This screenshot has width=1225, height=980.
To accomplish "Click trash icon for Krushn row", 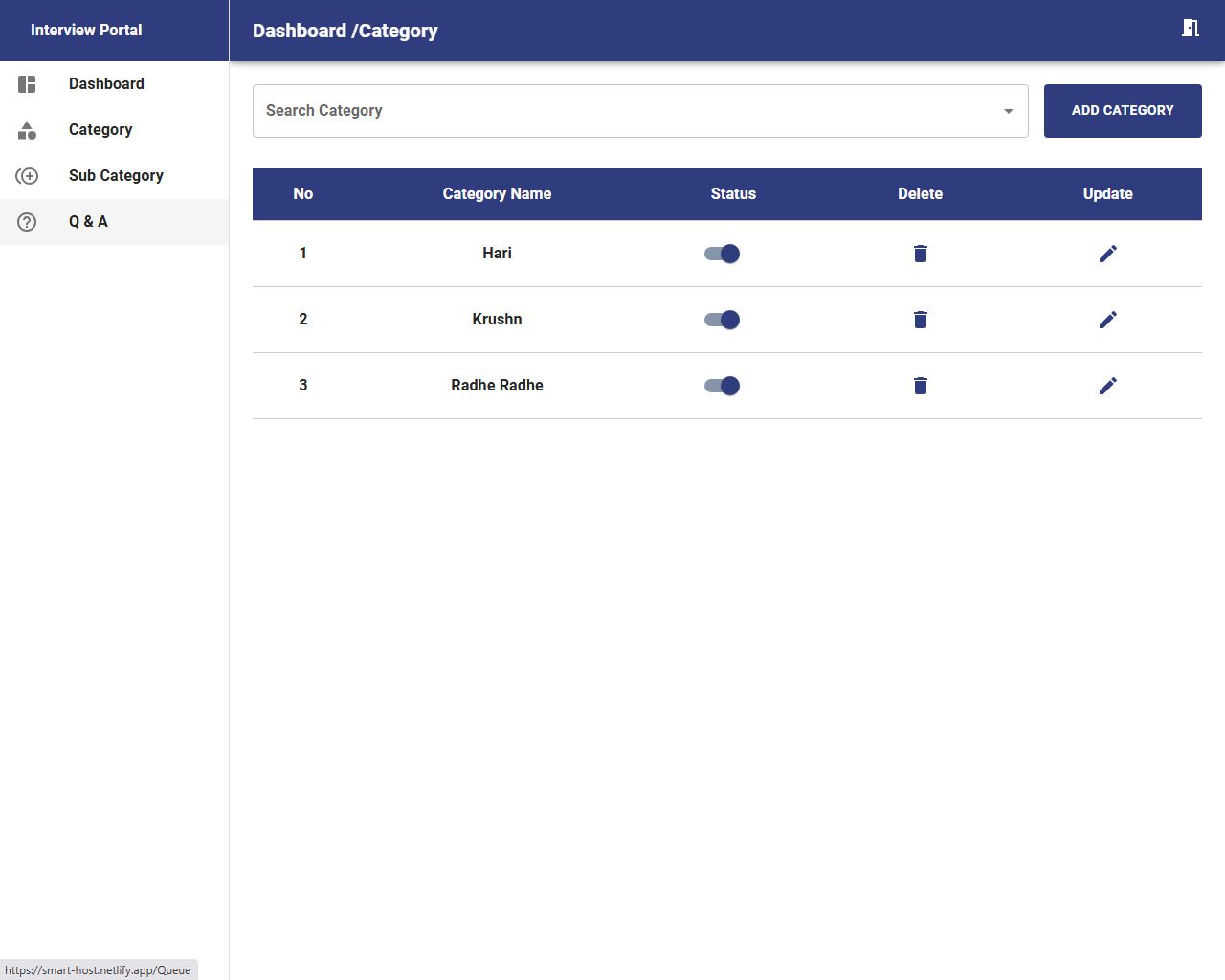I will pos(920,320).
